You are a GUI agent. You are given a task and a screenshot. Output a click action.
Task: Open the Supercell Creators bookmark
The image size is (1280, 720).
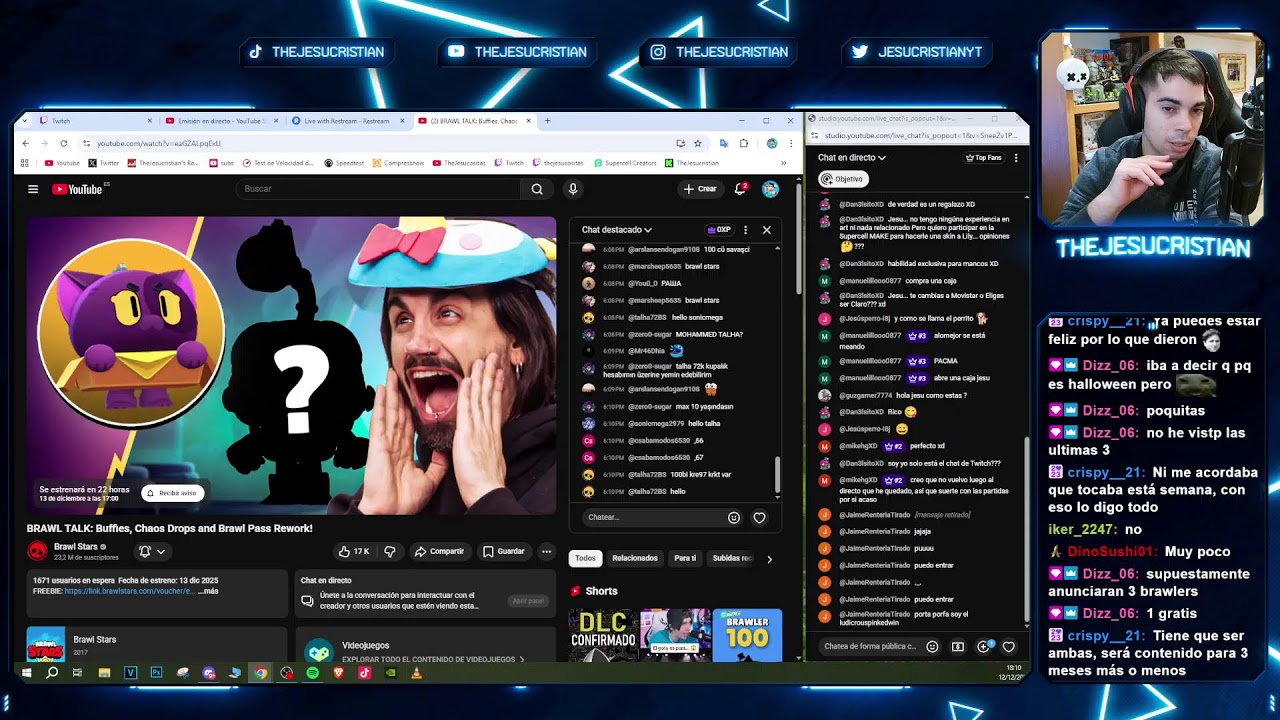(625, 163)
